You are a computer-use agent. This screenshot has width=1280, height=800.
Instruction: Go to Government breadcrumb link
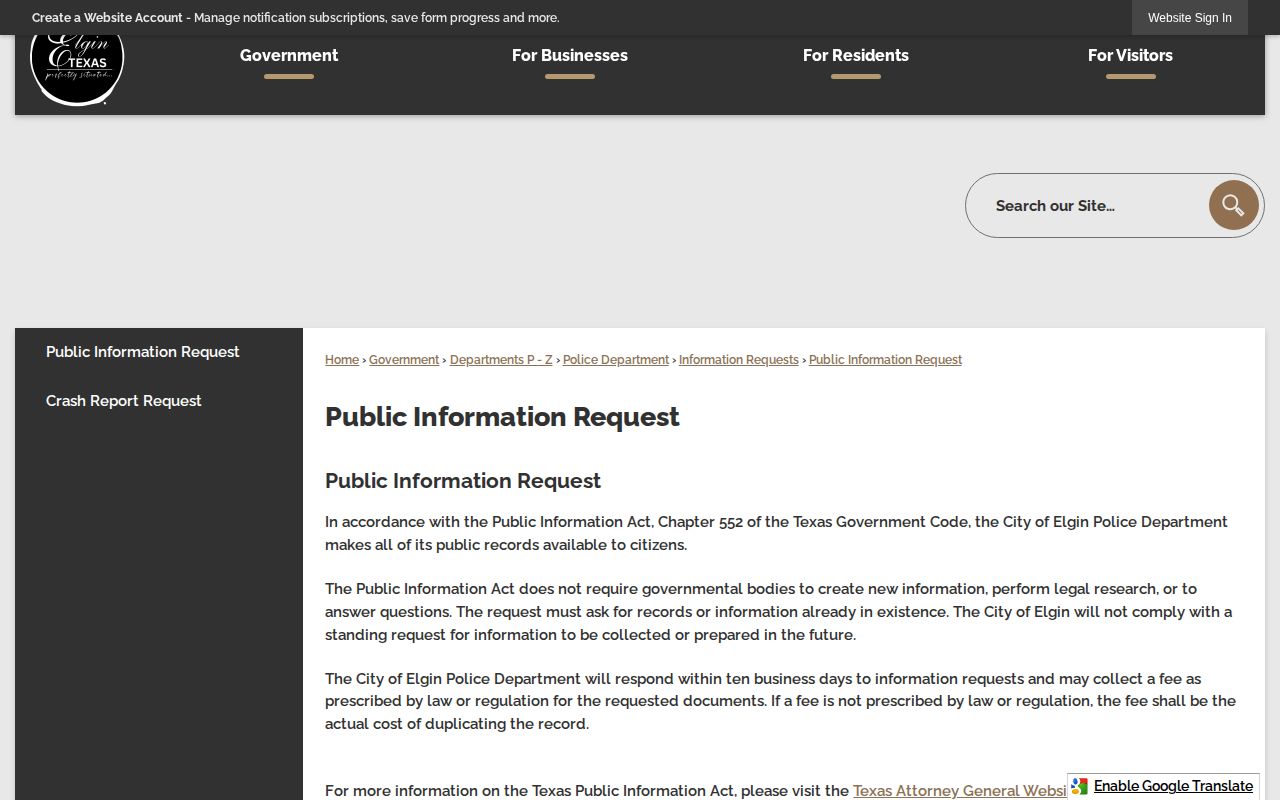[x=404, y=360]
